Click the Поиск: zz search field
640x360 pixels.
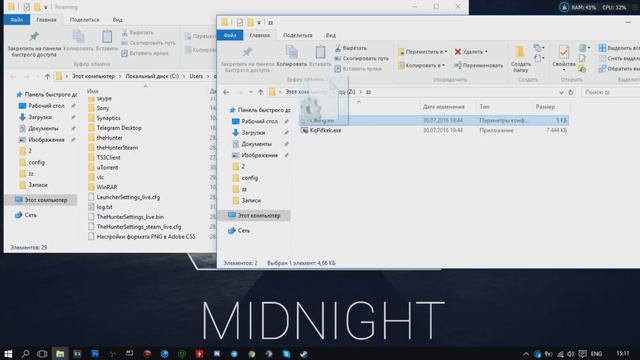pyautogui.click(x=611, y=92)
